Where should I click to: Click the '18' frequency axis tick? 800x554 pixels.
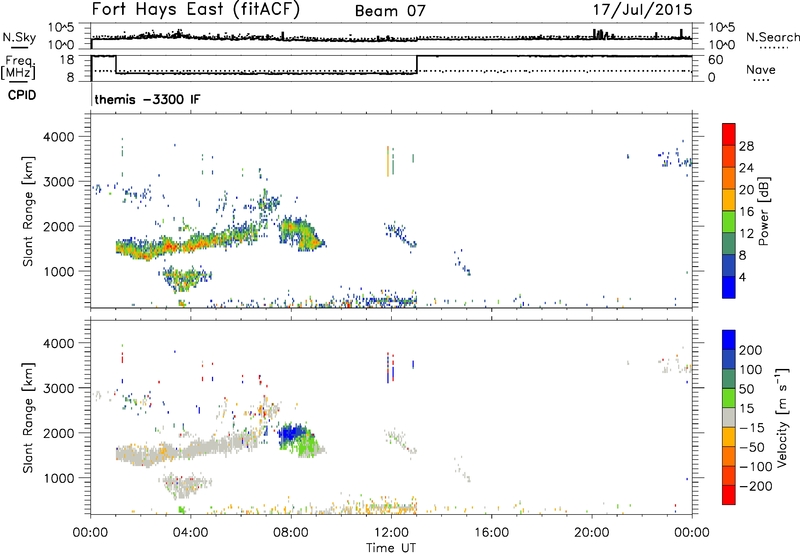67,60
